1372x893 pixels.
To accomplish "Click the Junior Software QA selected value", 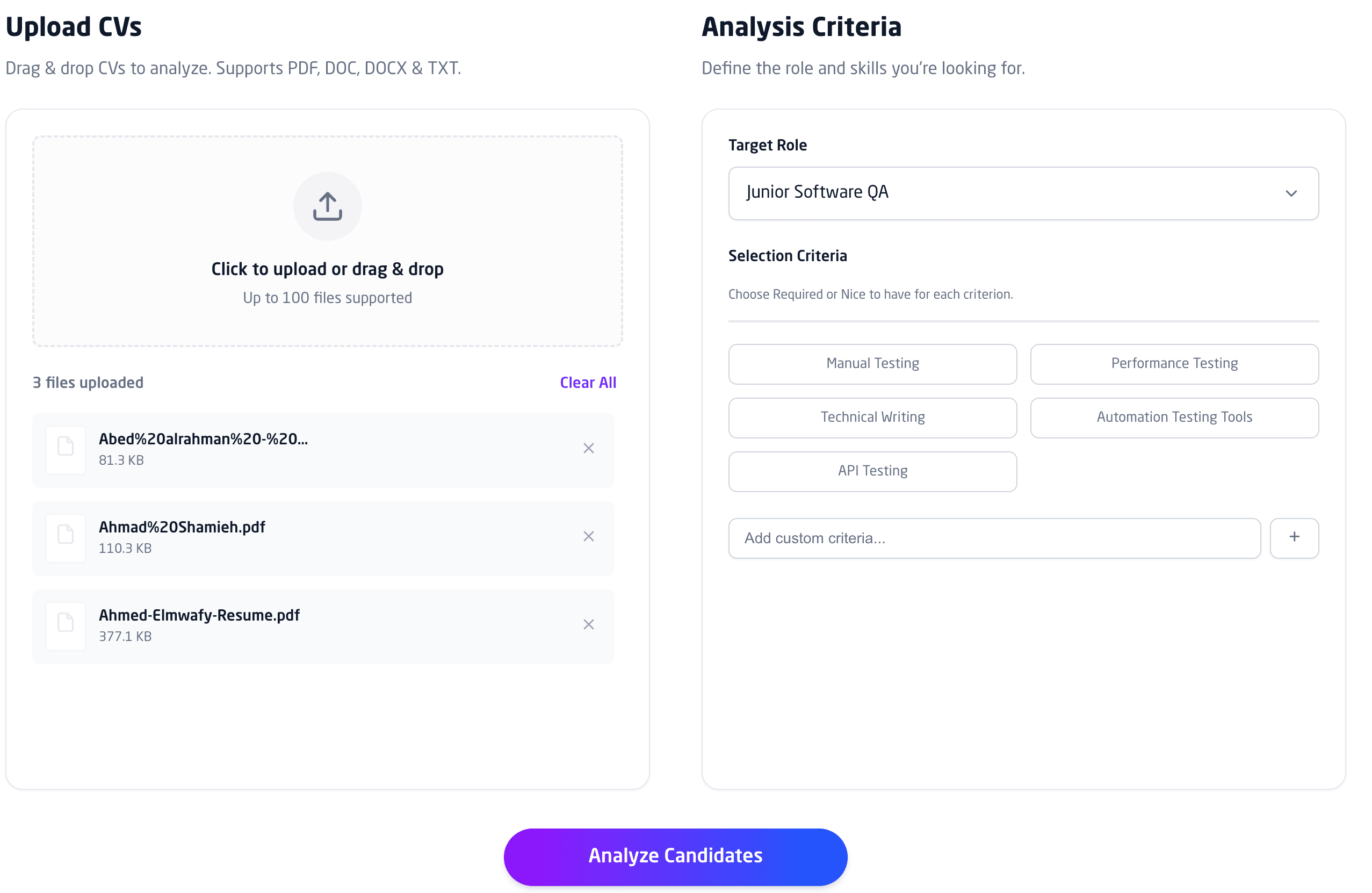I will [x=818, y=192].
